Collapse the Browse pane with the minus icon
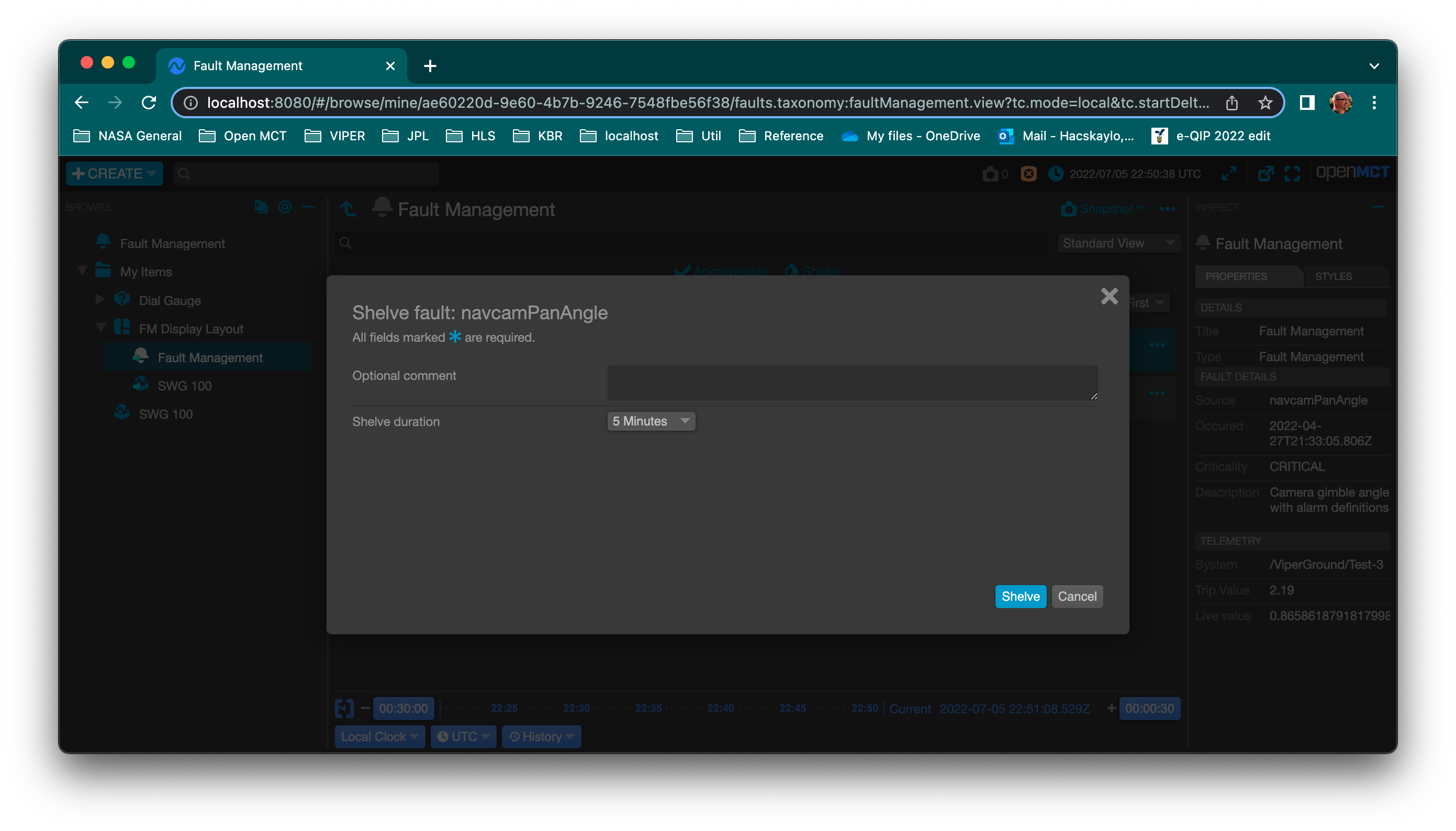 click(x=309, y=207)
